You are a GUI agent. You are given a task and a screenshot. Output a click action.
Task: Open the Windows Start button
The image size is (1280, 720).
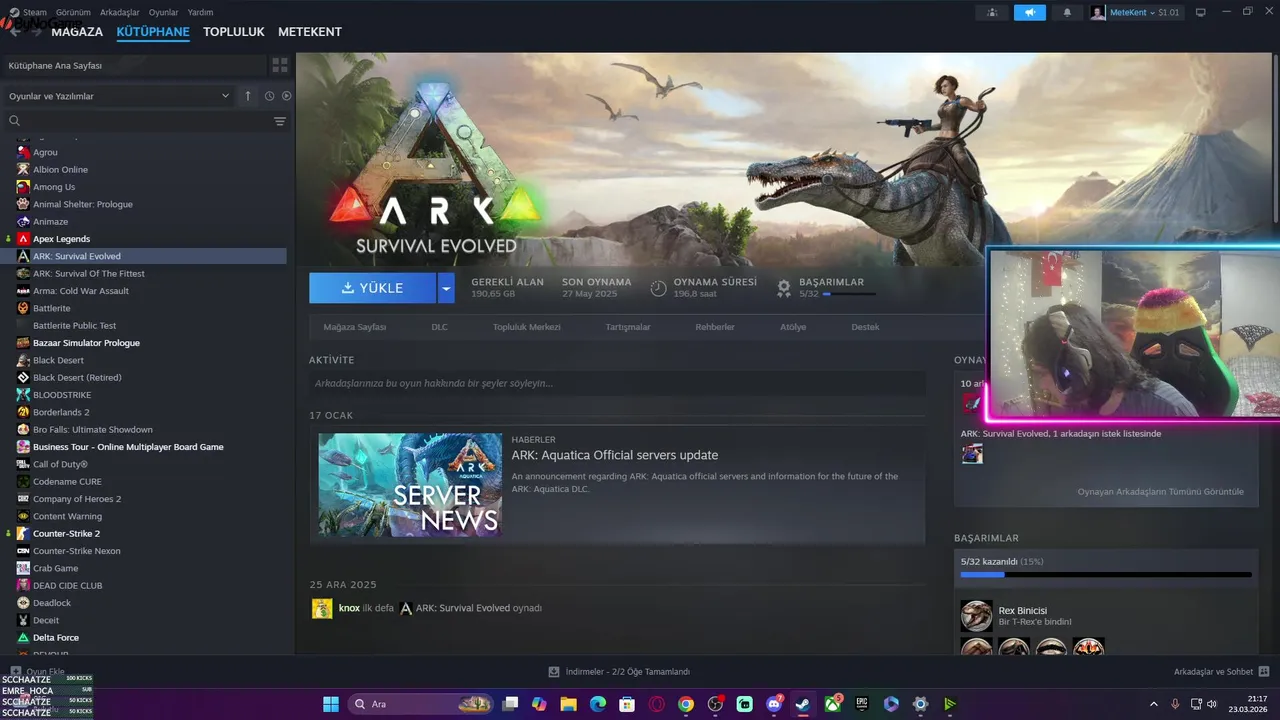pos(330,704)
